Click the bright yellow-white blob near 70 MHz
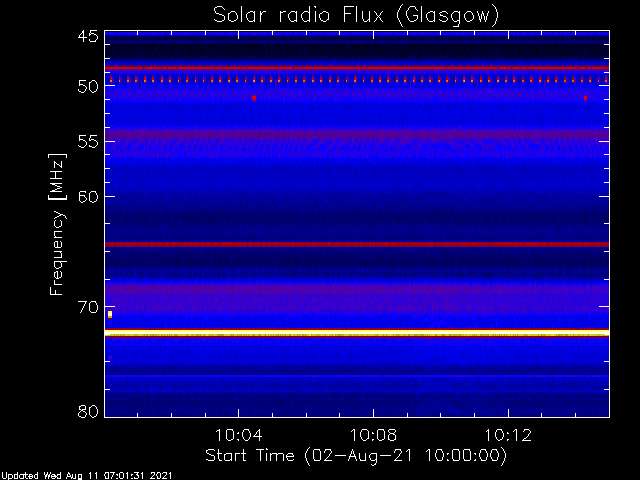This screenshot has width=640, height=480. pyautogui.click(x=110, y=314)
